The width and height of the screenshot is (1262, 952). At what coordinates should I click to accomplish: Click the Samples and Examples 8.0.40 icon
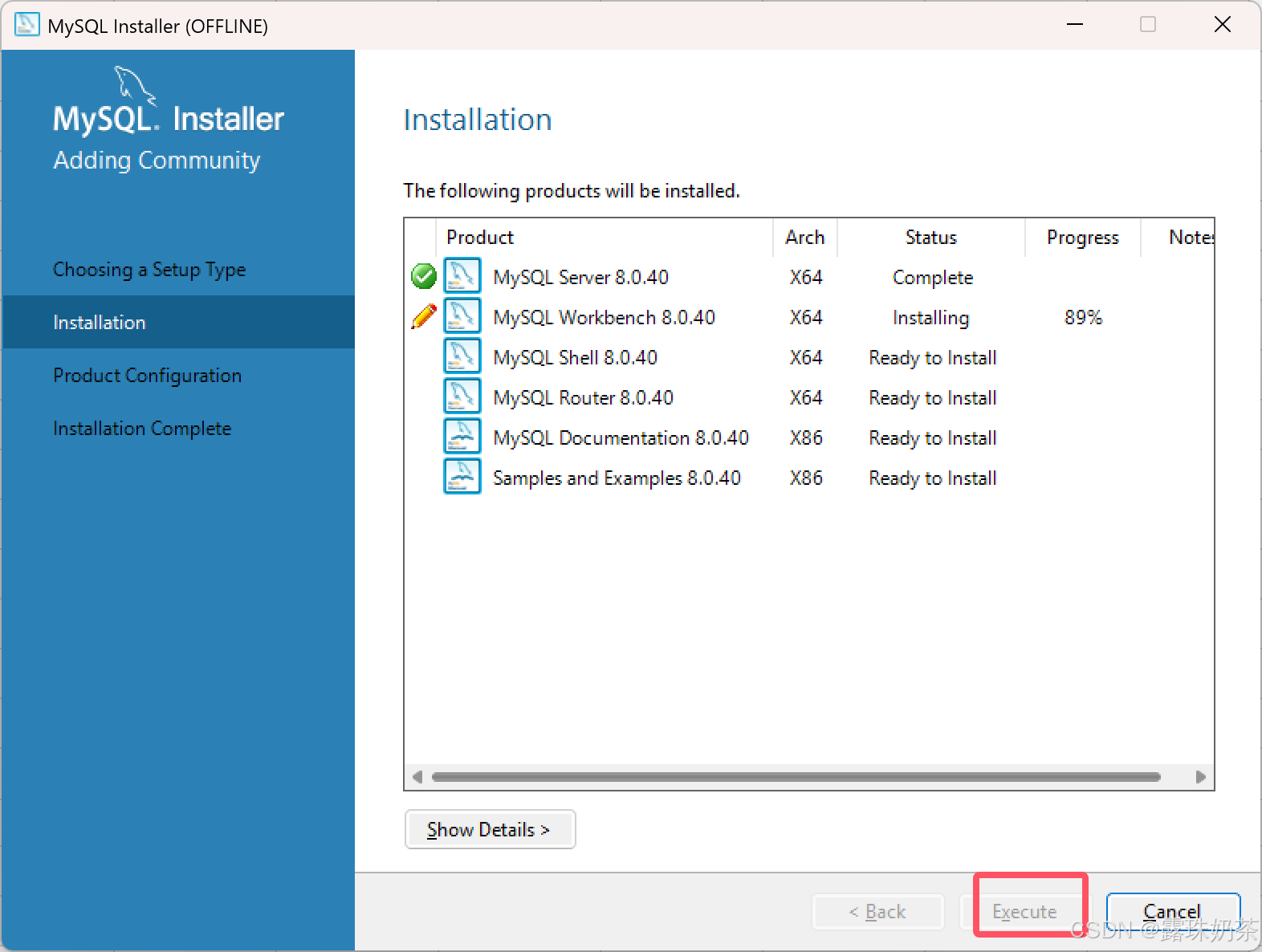pos(462,477)
